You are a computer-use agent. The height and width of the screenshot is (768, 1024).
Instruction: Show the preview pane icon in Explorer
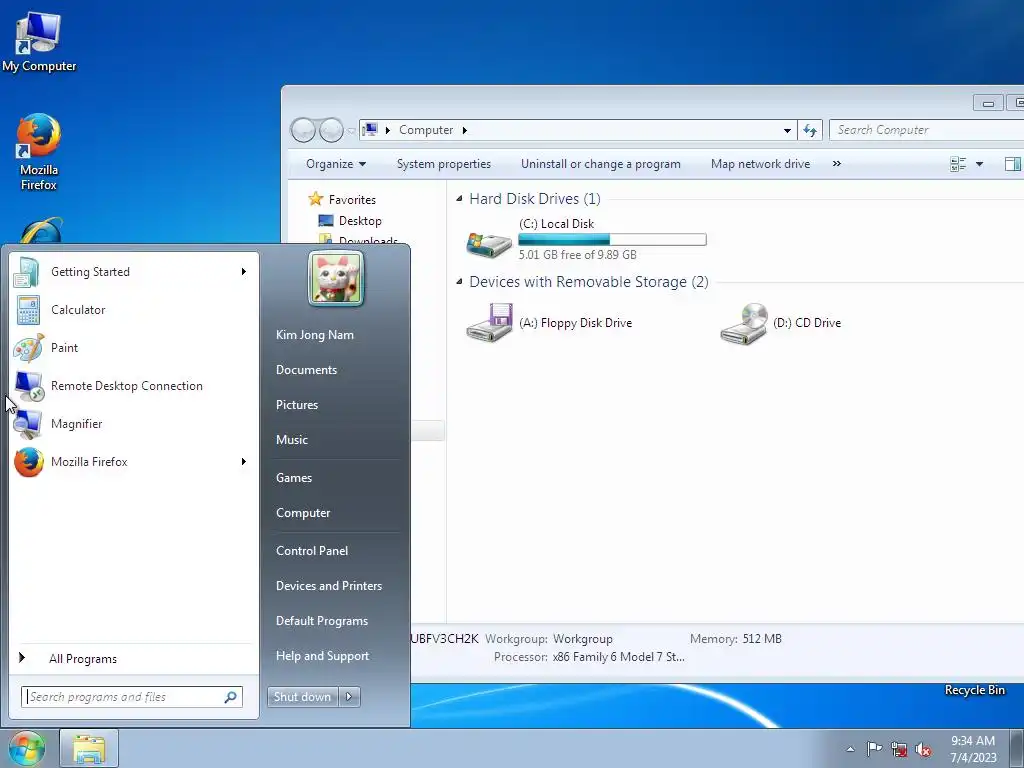click(x=1012, y=164)
